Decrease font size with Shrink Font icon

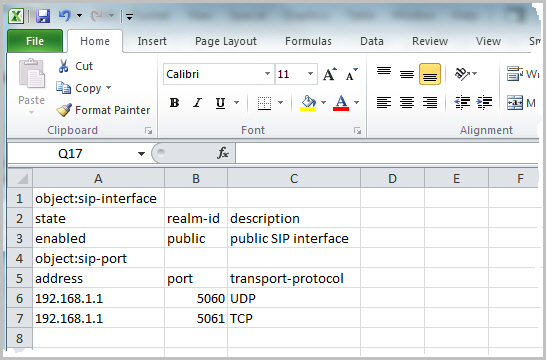[x=352, y=74]
